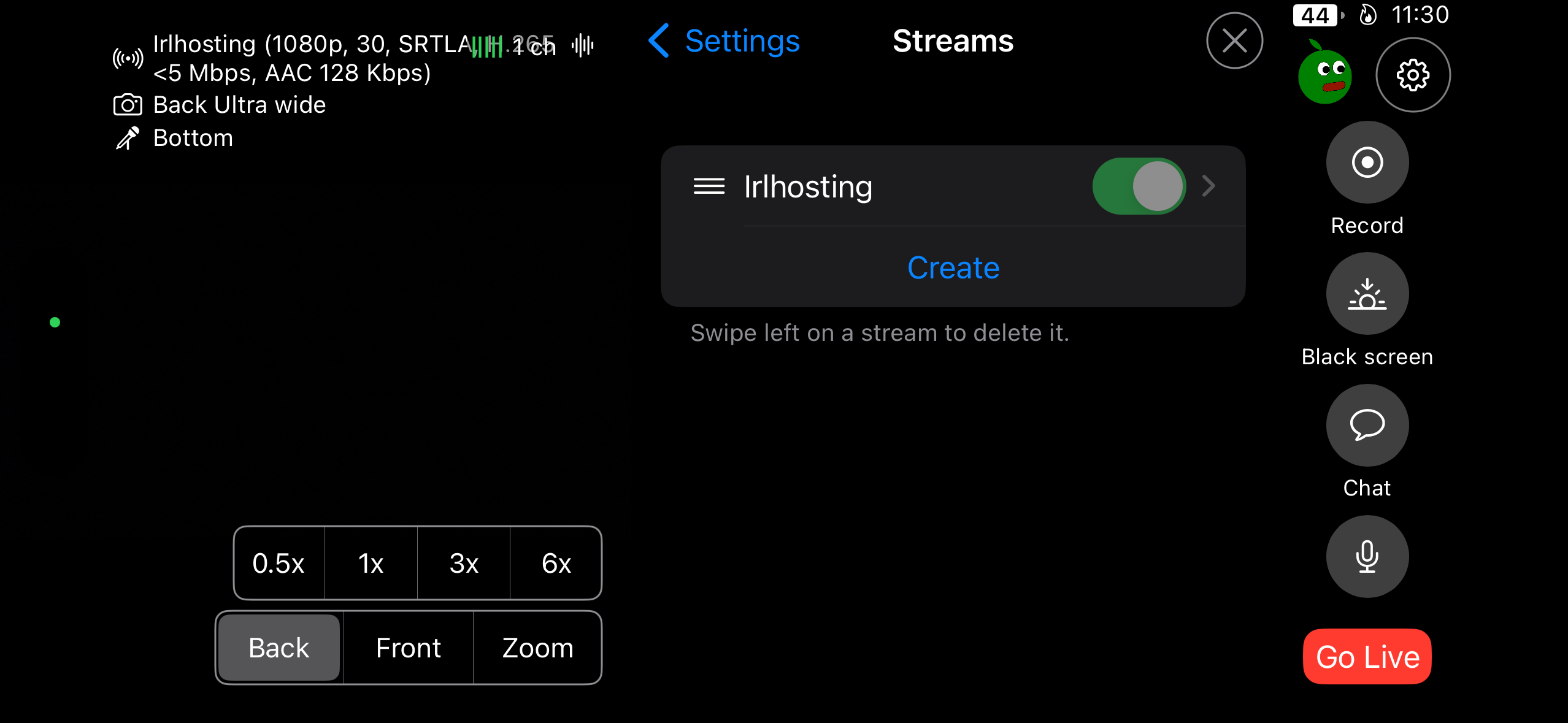Activate the Black screen button

click(x=1367, y=294)
